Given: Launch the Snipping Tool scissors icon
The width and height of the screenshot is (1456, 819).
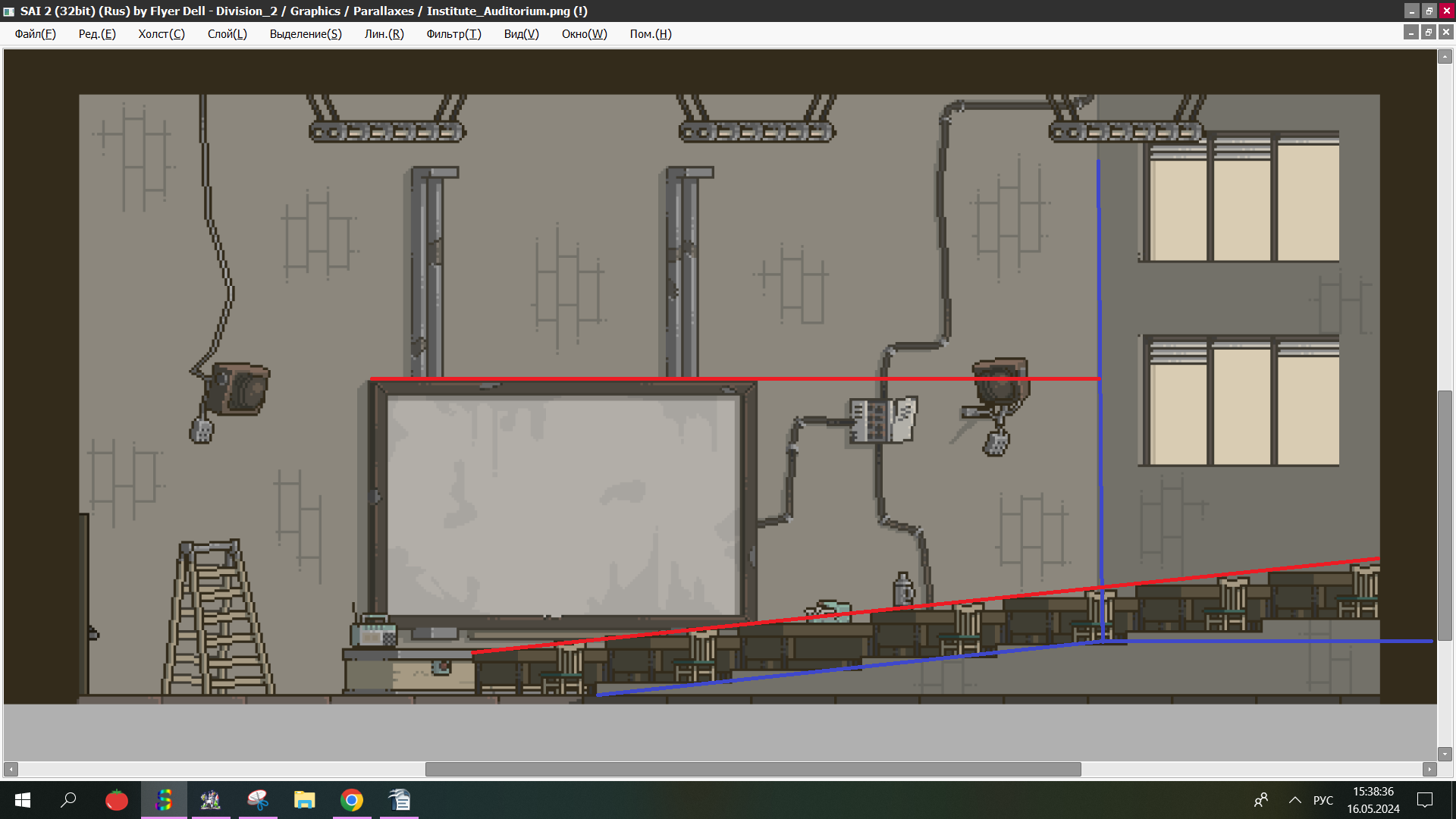Looking at the screenshot, I should coord(258,800).
